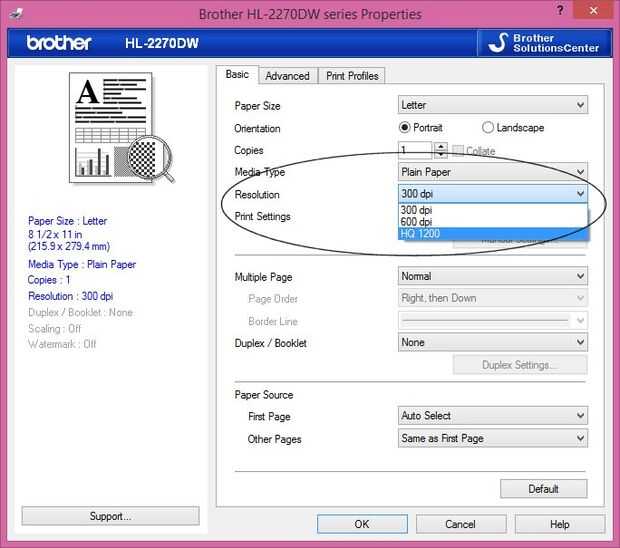This screenshot has width=620, height=548.
Task: Open the Paper Size dropdown
Action: pyautogui.click(x=493, y=105)
